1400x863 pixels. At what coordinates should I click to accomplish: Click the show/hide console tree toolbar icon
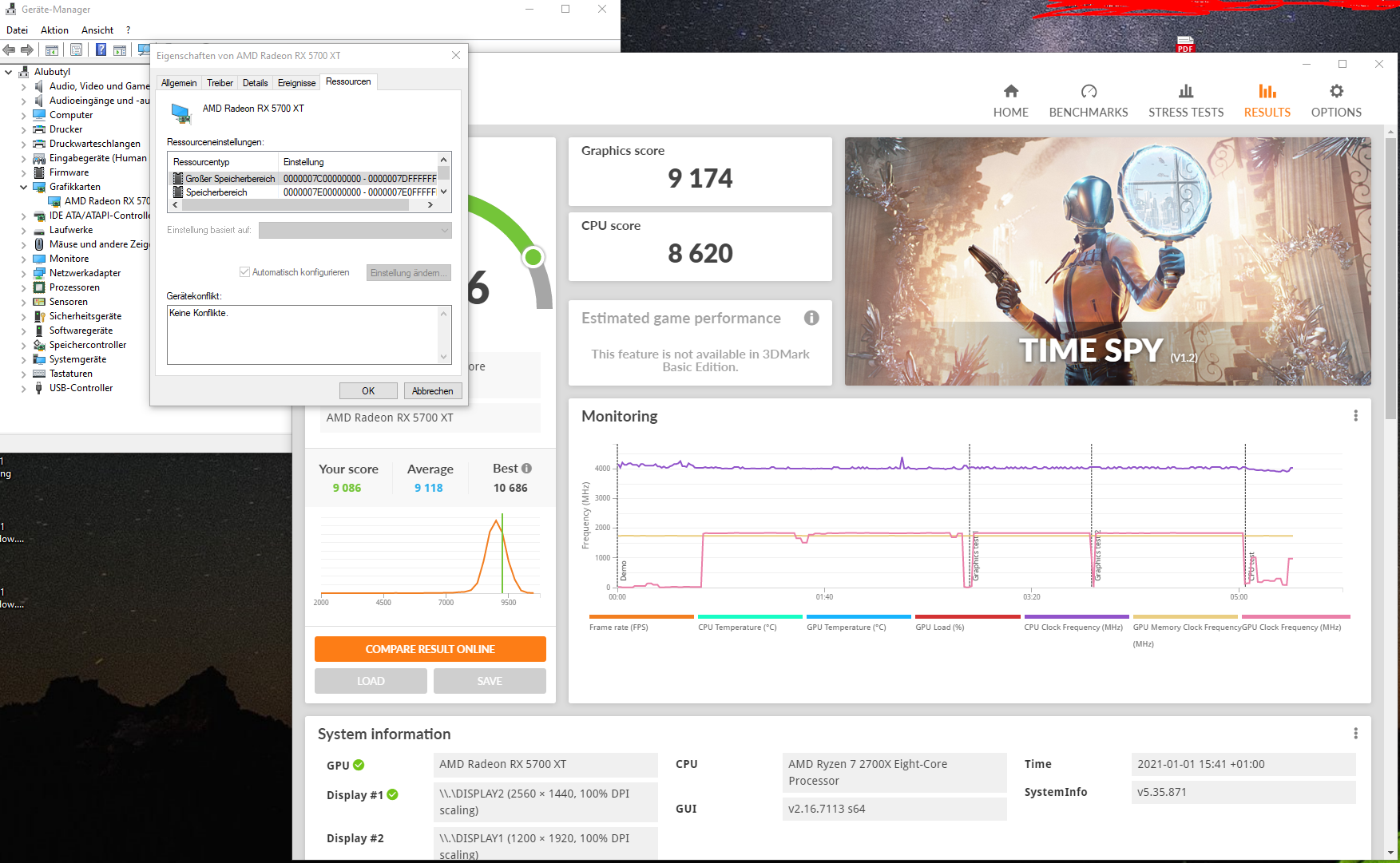52,49
